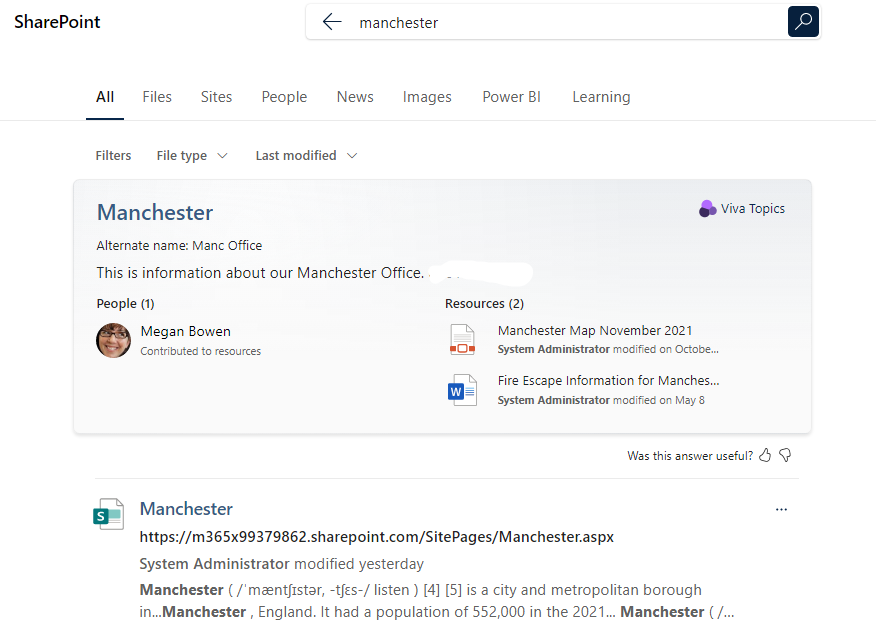Screen dimensions: 876x638
Task: Click the back arrow in search box
Action: coord(332,22)
